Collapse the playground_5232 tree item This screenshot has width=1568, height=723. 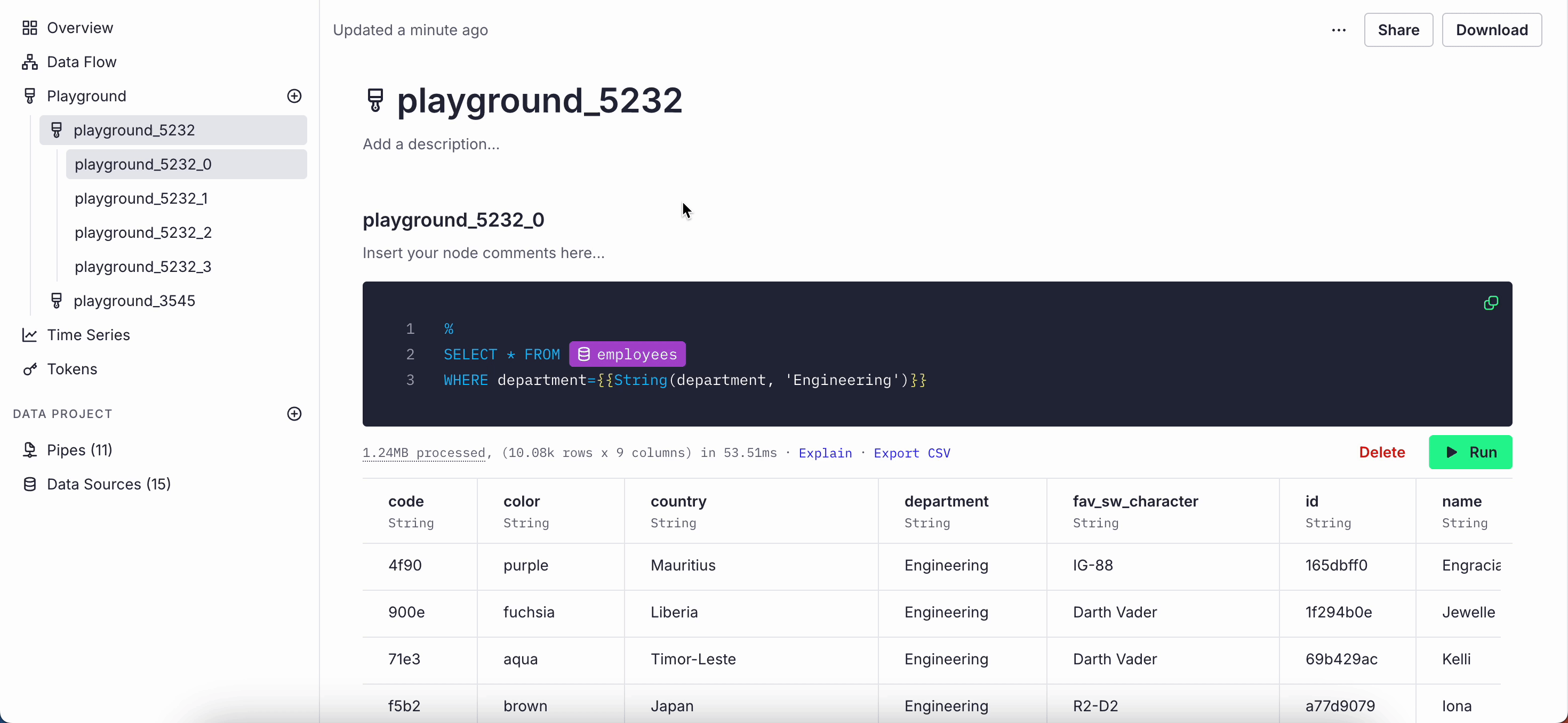[x=134, y=130]
